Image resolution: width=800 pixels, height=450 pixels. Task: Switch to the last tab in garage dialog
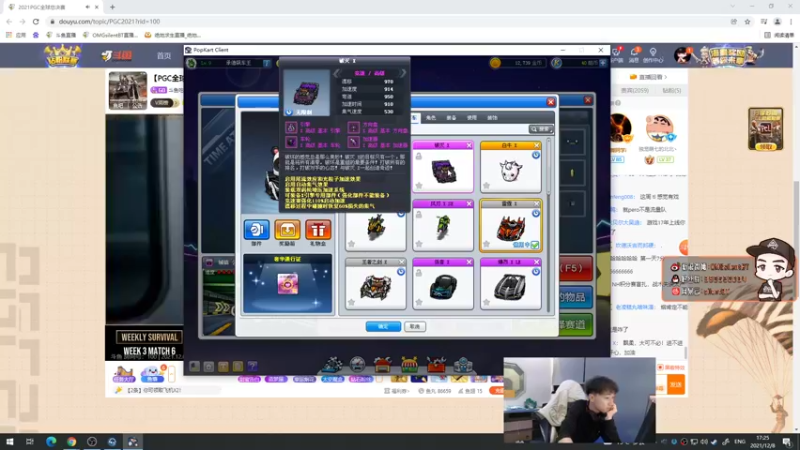(492, 118)
